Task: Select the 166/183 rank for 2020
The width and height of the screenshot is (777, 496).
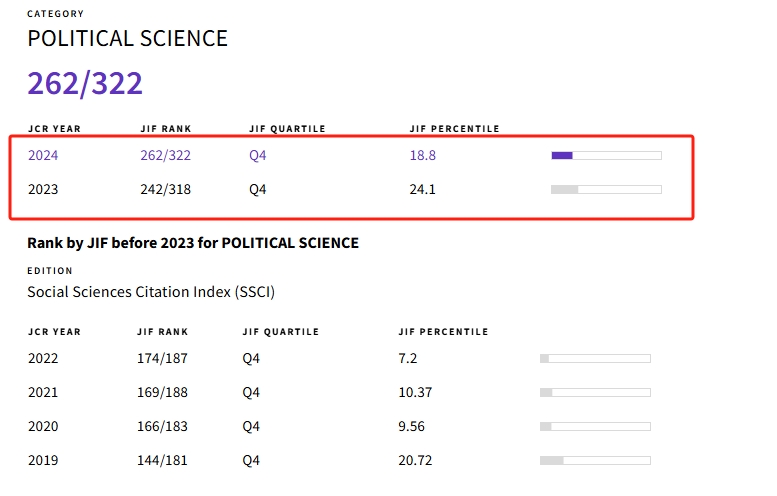Action: coord(162,426)
